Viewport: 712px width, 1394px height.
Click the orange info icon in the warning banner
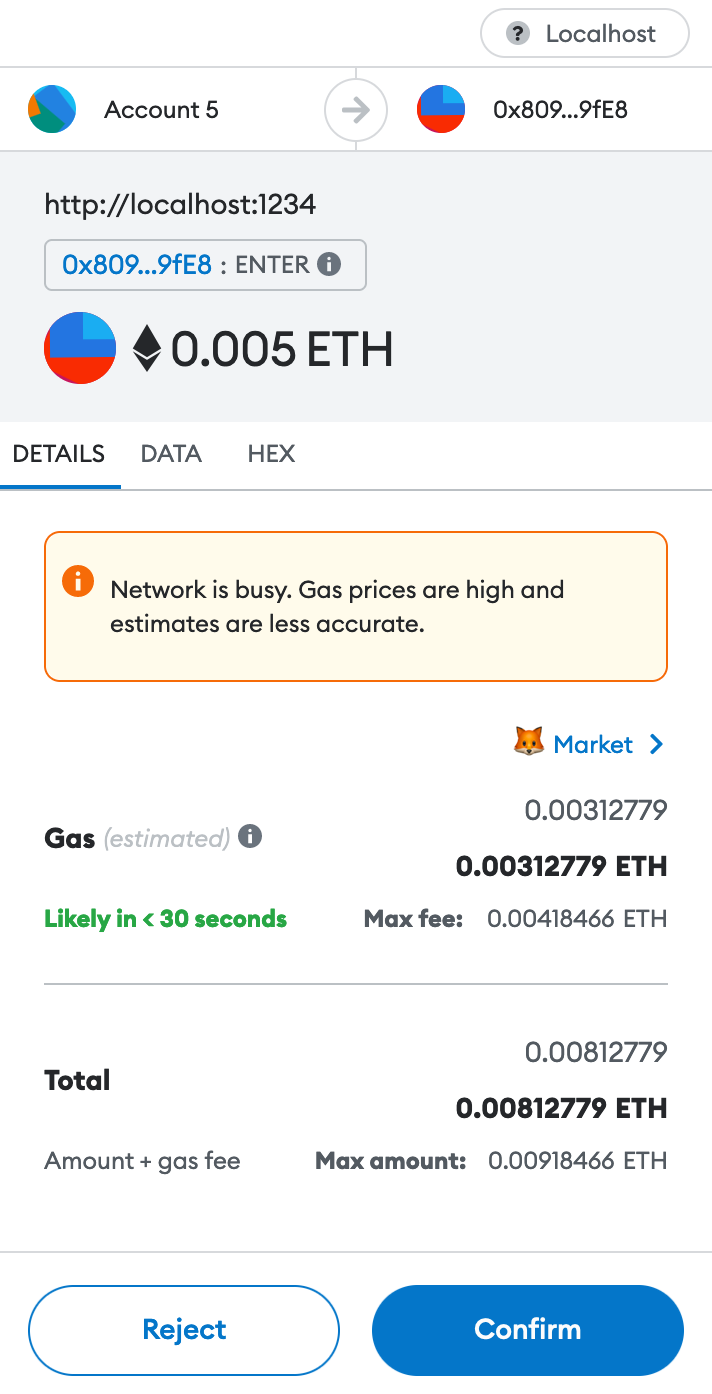pyautogui.click(x=77, y=581)
